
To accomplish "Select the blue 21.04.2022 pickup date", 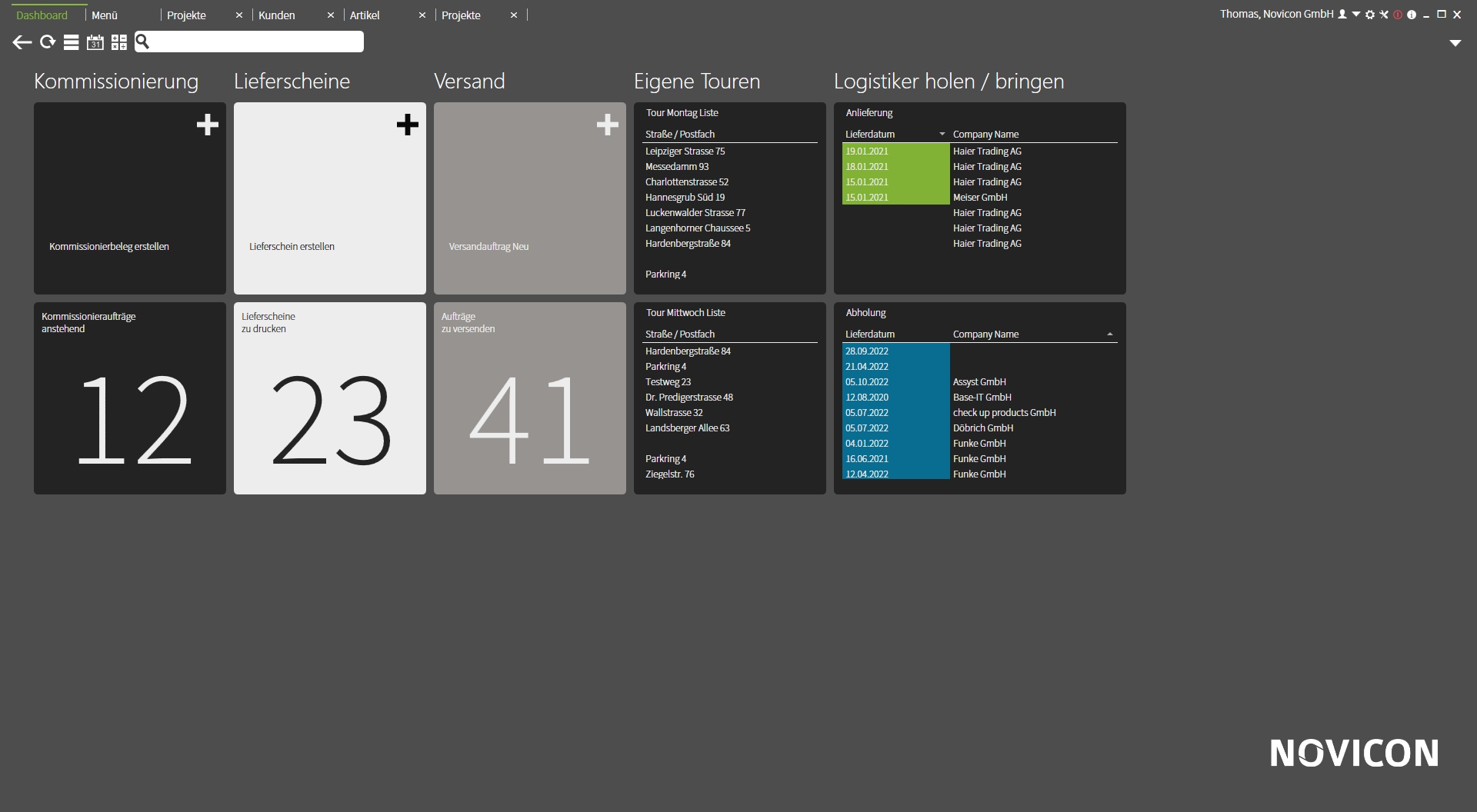I will click(896, 366).
